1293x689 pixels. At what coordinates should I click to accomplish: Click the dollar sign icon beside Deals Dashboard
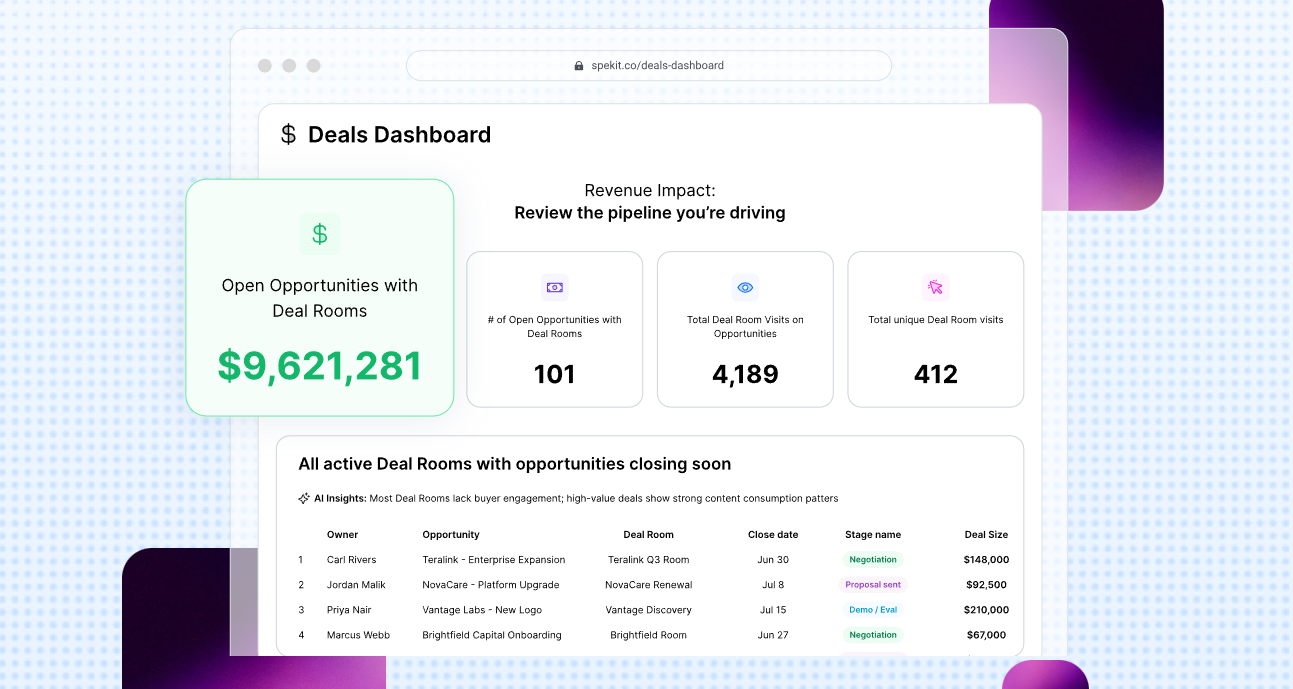pyautogui.click(x=288, y=135)
